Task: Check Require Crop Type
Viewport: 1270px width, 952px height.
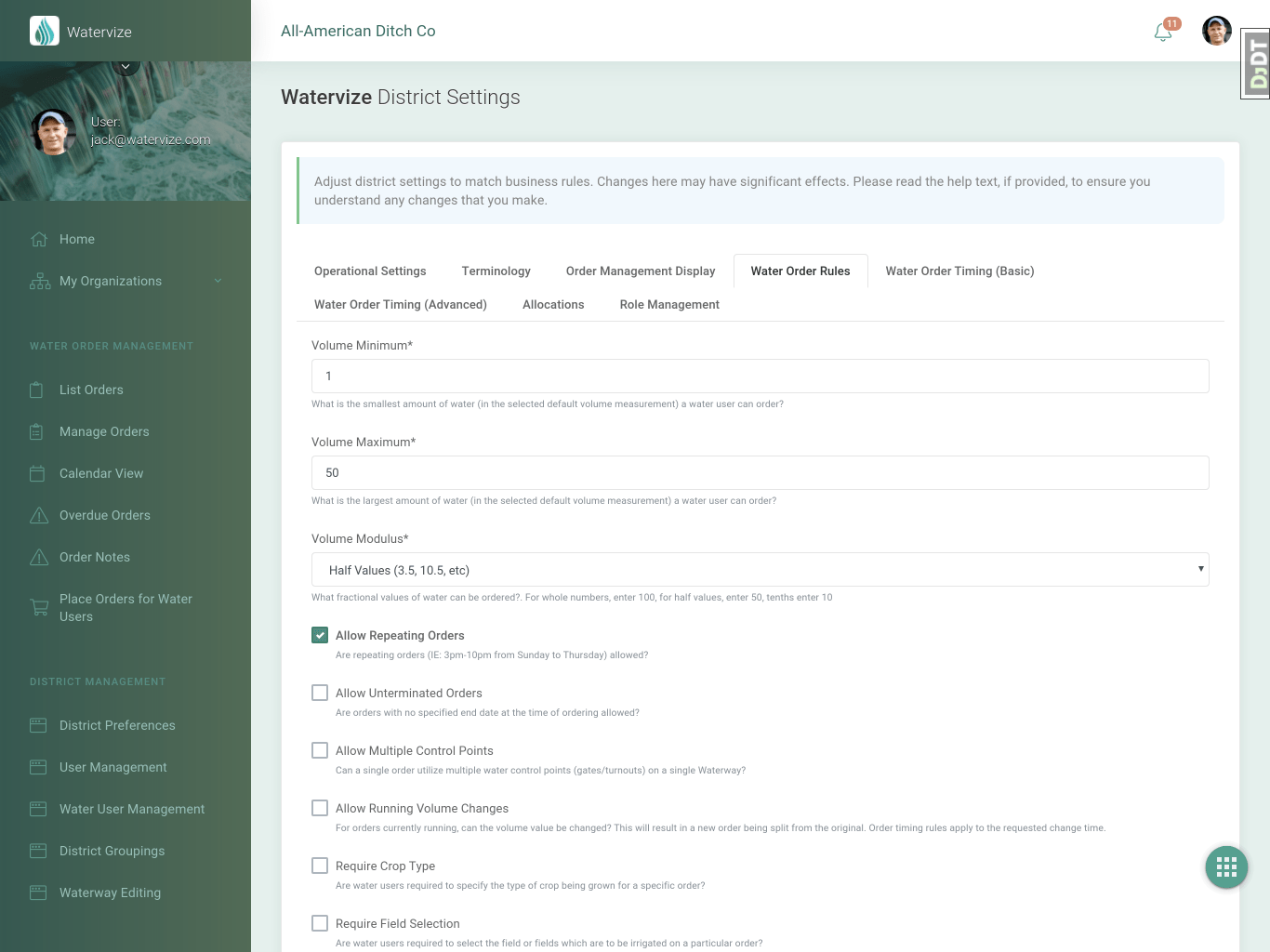Action: [320, 866]
